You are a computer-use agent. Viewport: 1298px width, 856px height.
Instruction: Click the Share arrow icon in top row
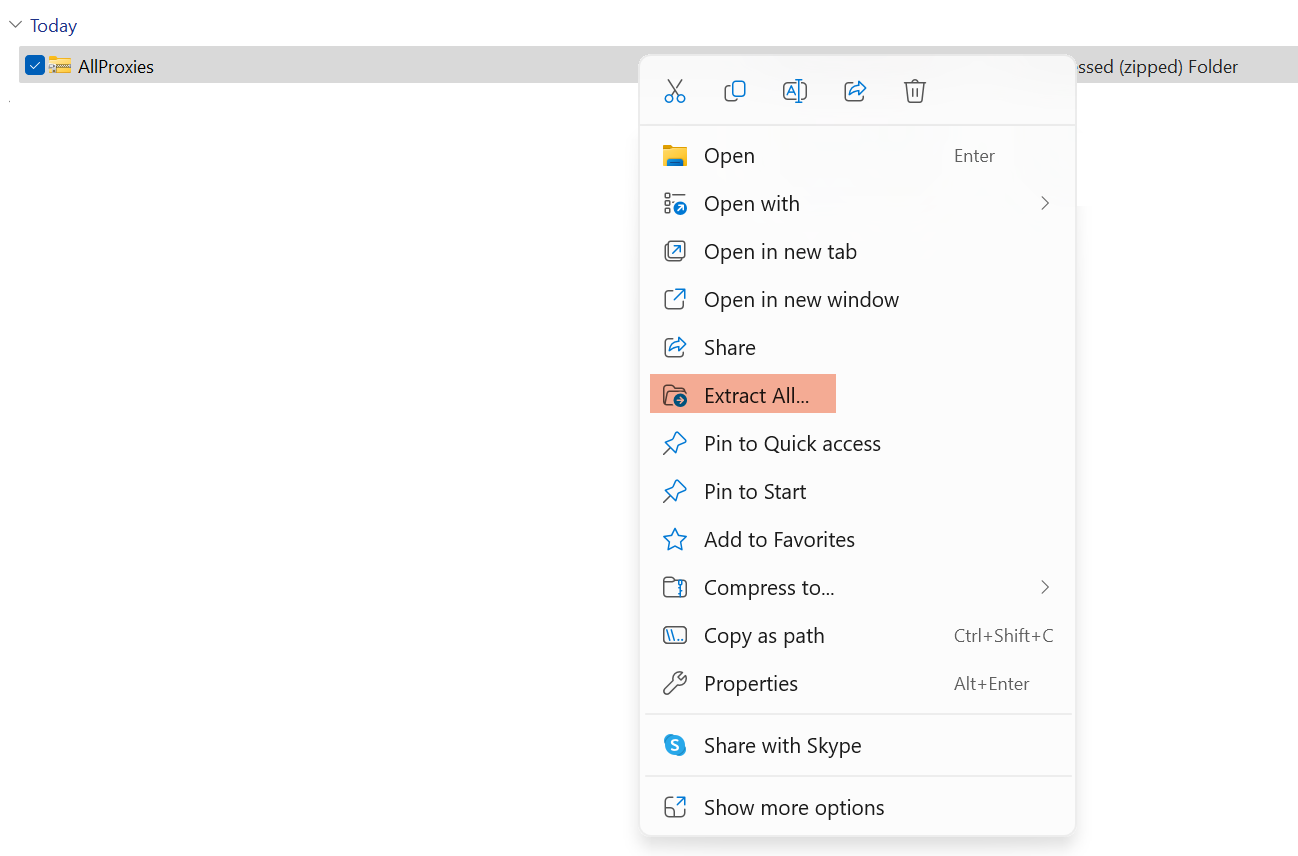coord(855,91)
